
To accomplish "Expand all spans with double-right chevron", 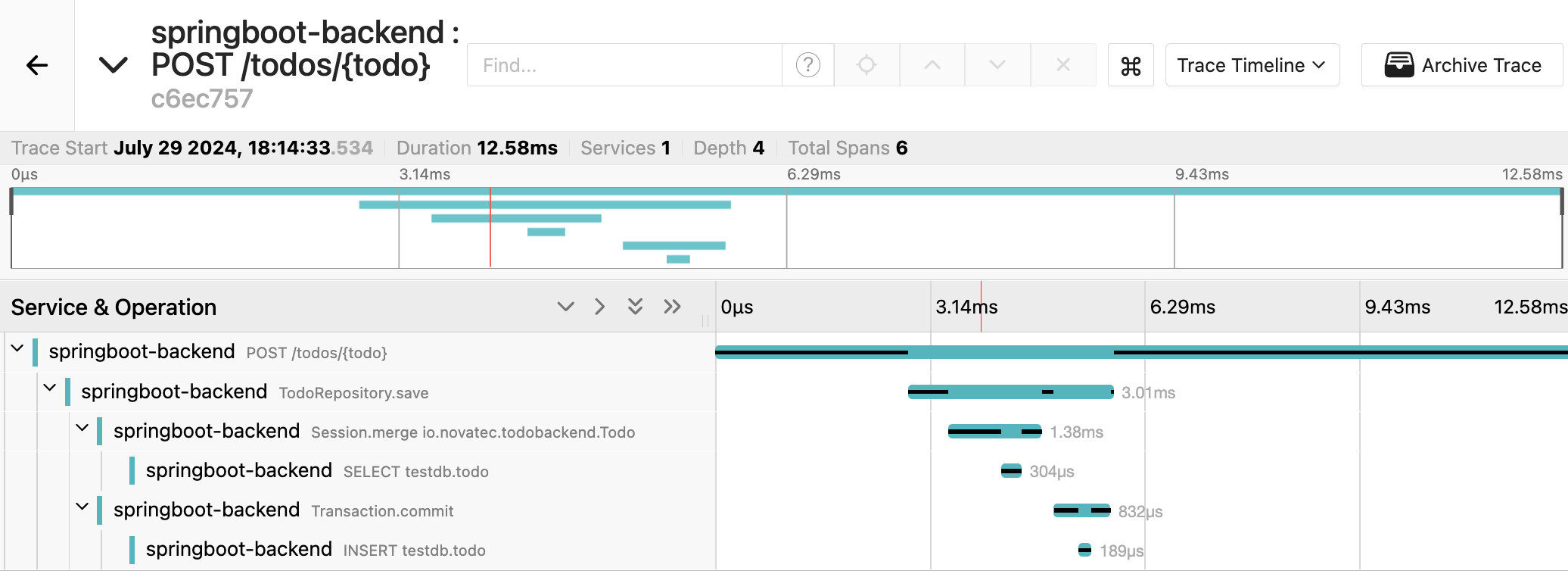I will [672, 307].
